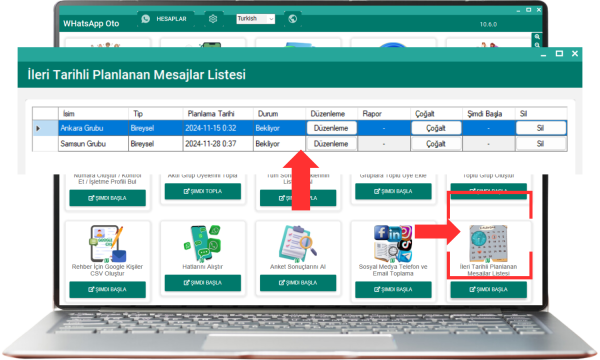The height and width of the screenshot is (360, 600).
Task: Click the Planlama Tarihi column header
Action: tap(218, 114)
